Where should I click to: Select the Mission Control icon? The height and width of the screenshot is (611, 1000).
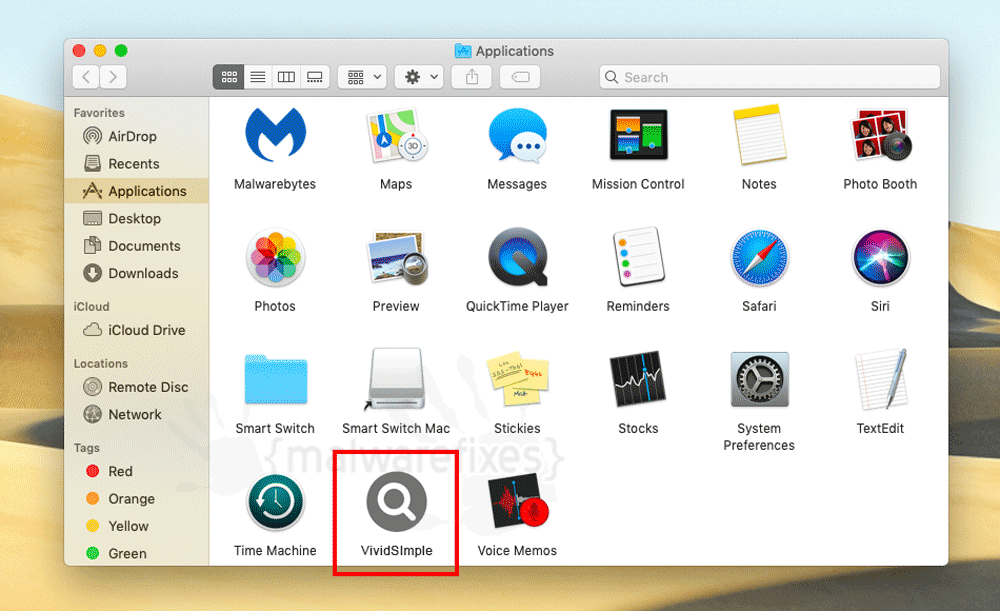click(638, 135)
